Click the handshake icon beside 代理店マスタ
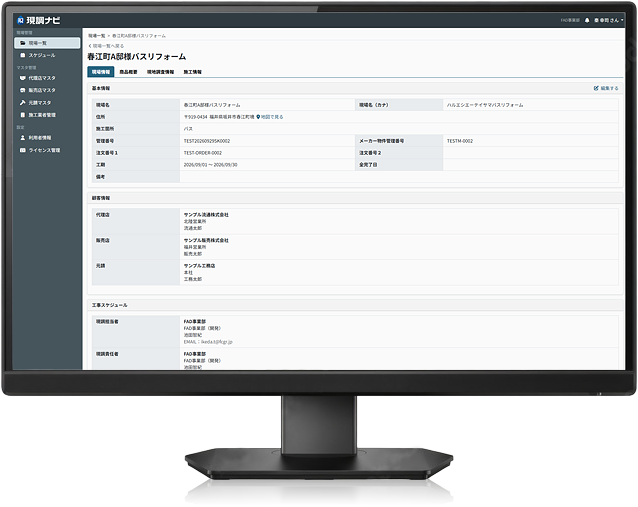The width and height of the screenshot is (638, 507). click(23, 78)
